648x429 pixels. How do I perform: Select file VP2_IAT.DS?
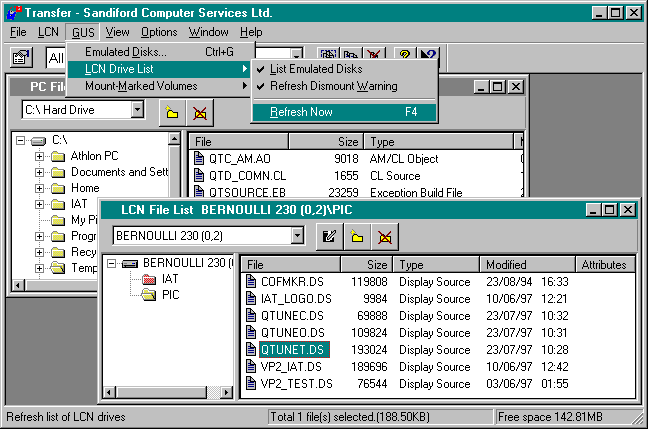[291, 367]
